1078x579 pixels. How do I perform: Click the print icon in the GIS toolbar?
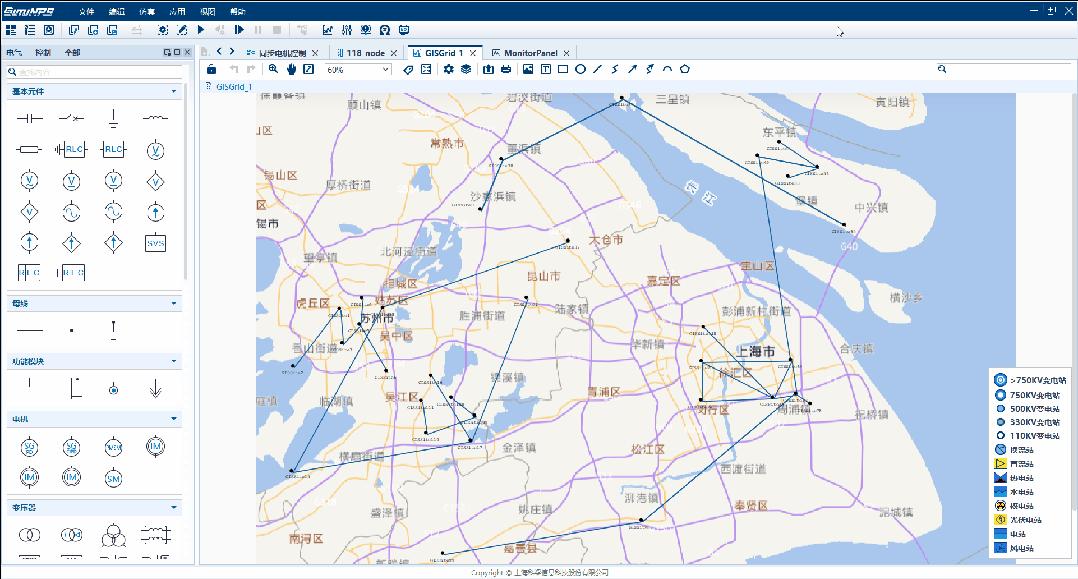point(506,69)
